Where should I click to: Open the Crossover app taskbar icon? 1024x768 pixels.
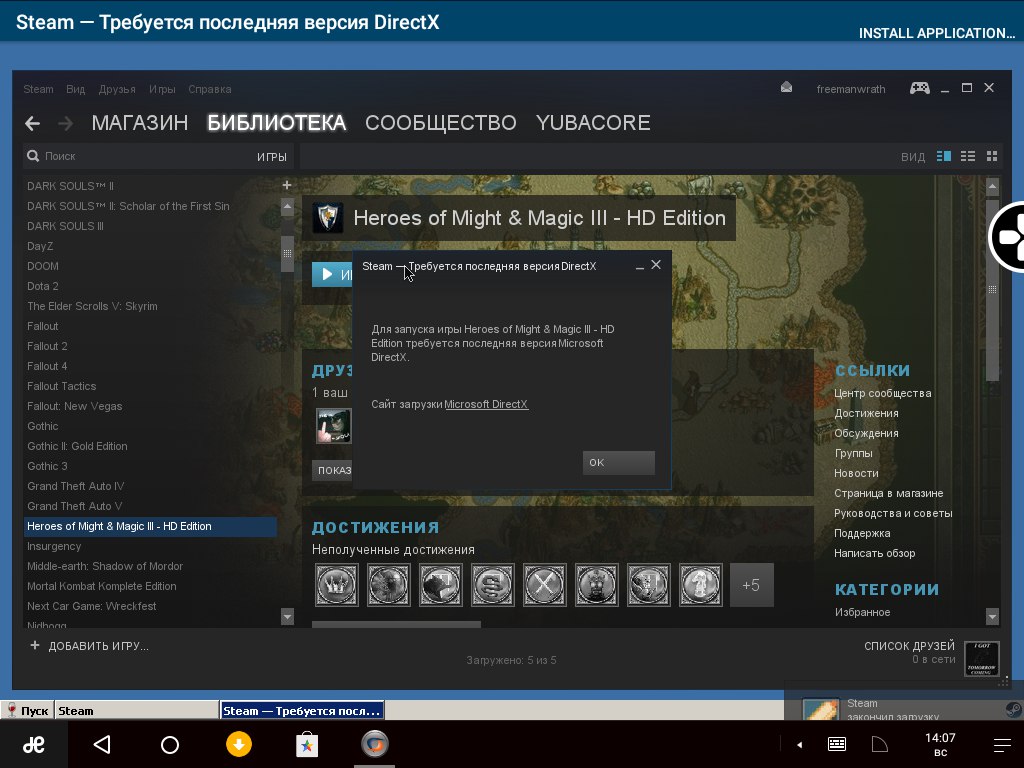click(x=375, y=744)
